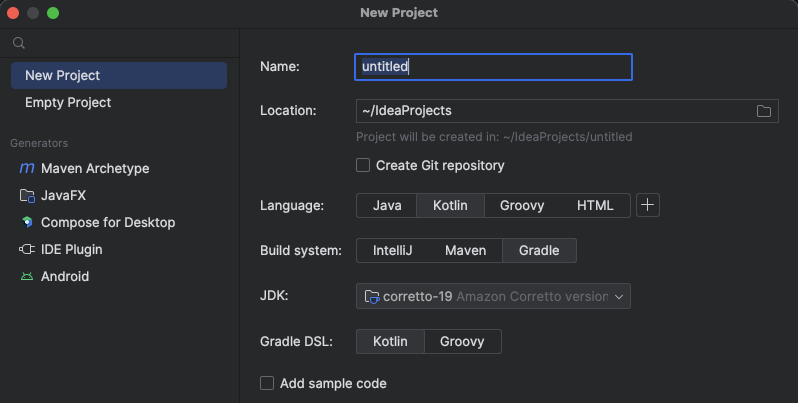
Task: Click the Compose for Desktop icon
Action: click(x=27, y=222)
